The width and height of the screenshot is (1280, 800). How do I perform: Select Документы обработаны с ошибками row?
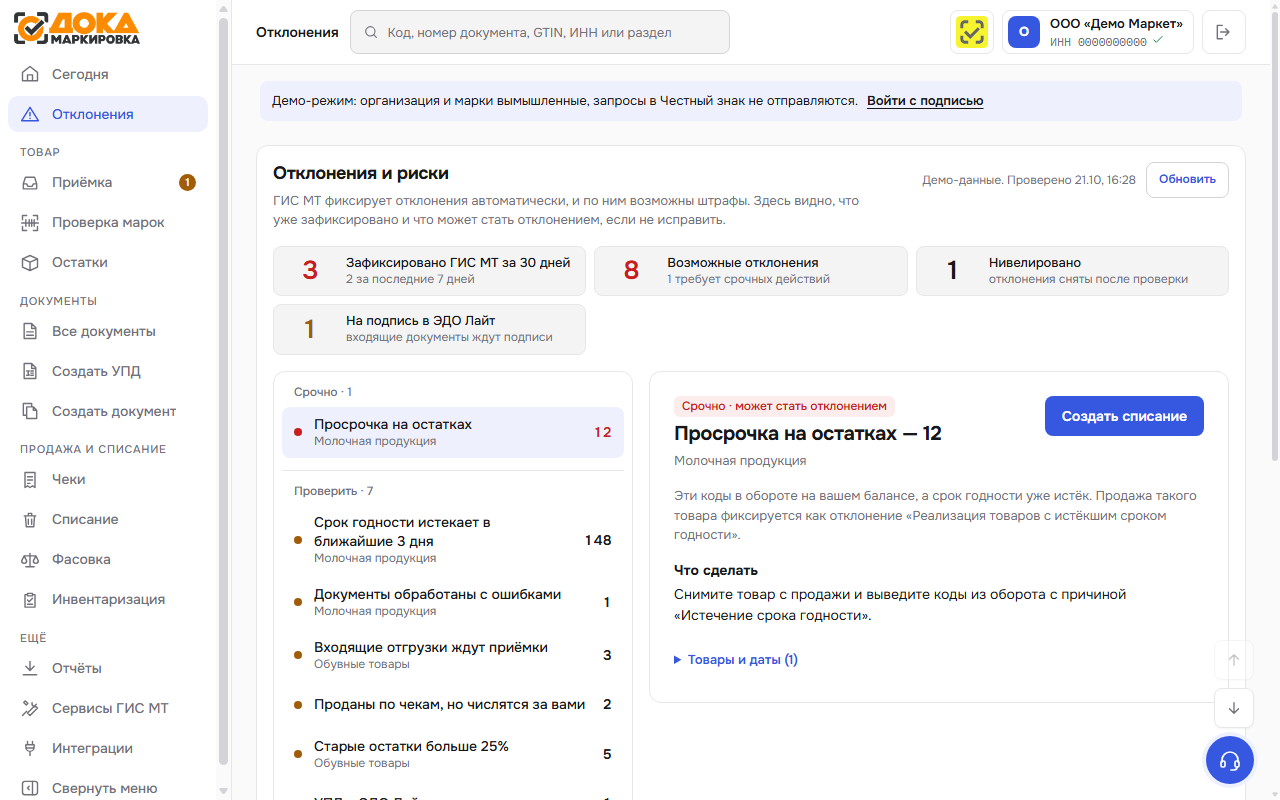pyautogui.click(x=453, y=602)
